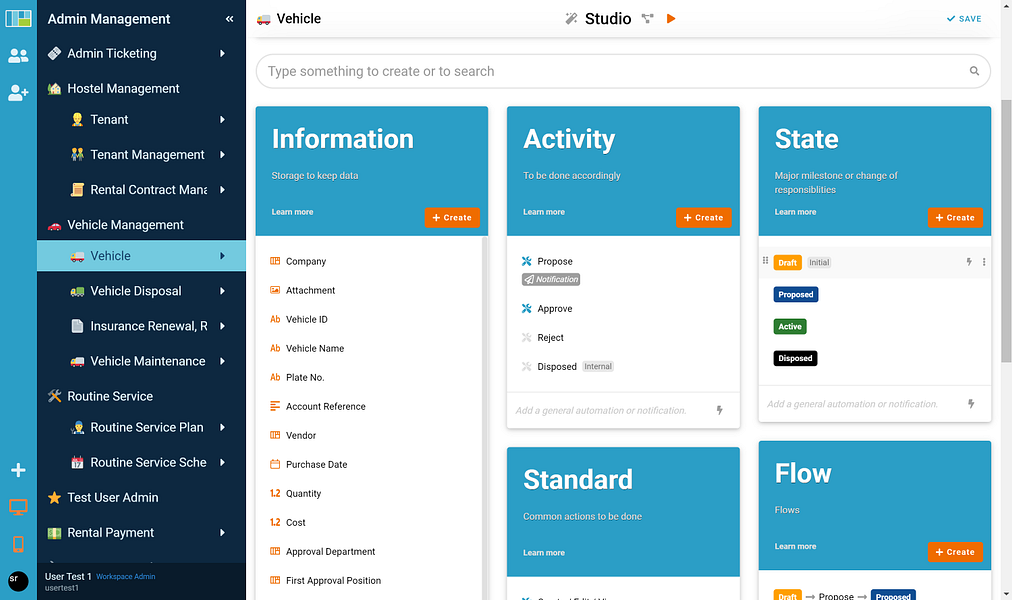Click Create in the Activity card
1012x600 pixels.
(x=703, y=217)
